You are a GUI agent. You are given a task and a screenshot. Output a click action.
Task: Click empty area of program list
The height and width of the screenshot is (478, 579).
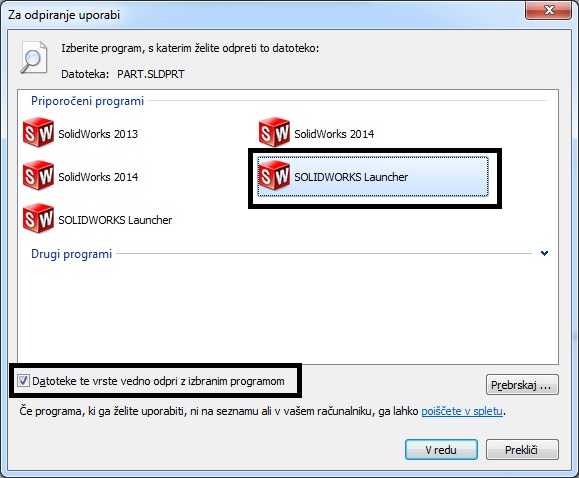click(288, 310)
